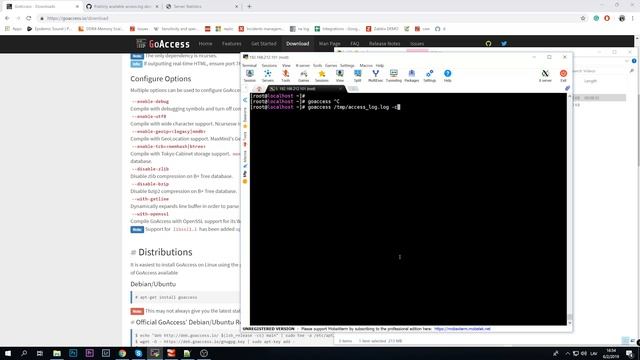The image size is (640, 360).
Task: Open Issues in GoAccess navbar
Action: [417, 44]
